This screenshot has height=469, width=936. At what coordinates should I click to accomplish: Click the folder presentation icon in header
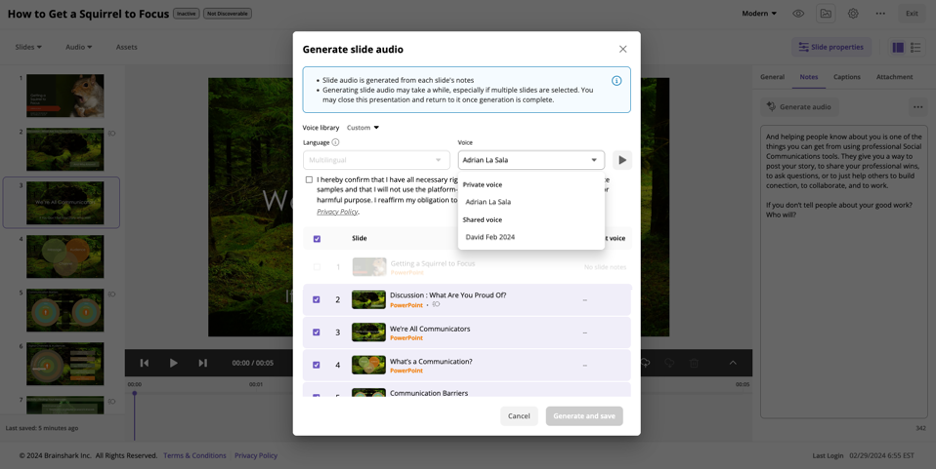pyautogui.click(x=826, y=13)
